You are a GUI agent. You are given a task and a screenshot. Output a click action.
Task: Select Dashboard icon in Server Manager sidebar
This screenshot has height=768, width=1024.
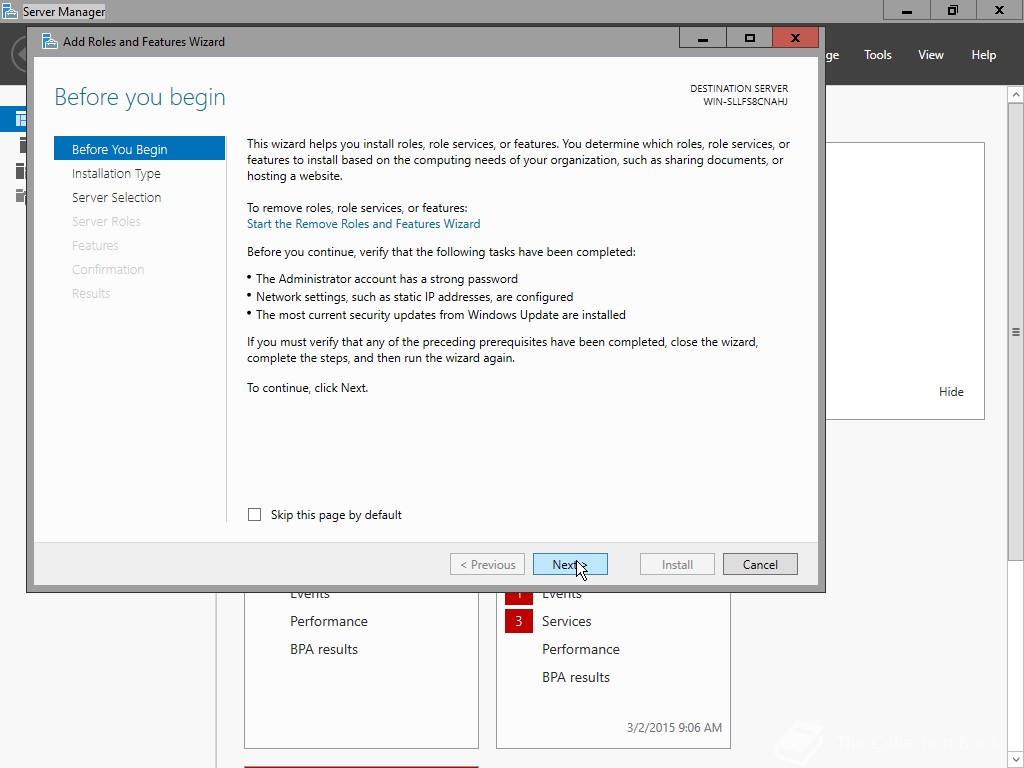click(20, 119)
